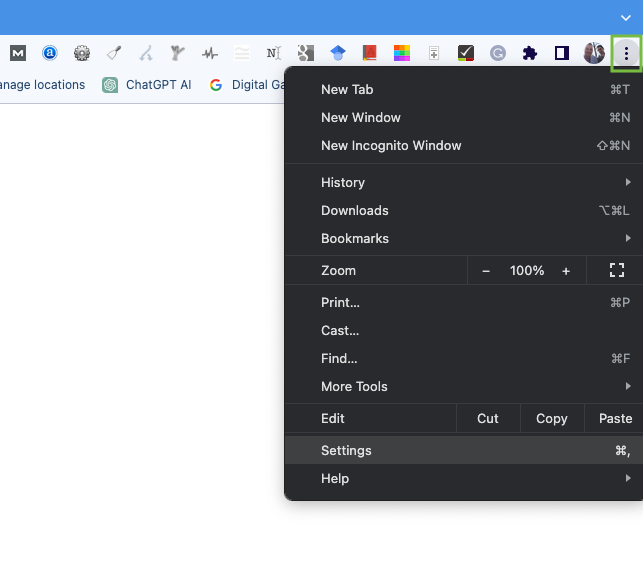Open the Extensions puzzle piece icon

tap(530, 53)
